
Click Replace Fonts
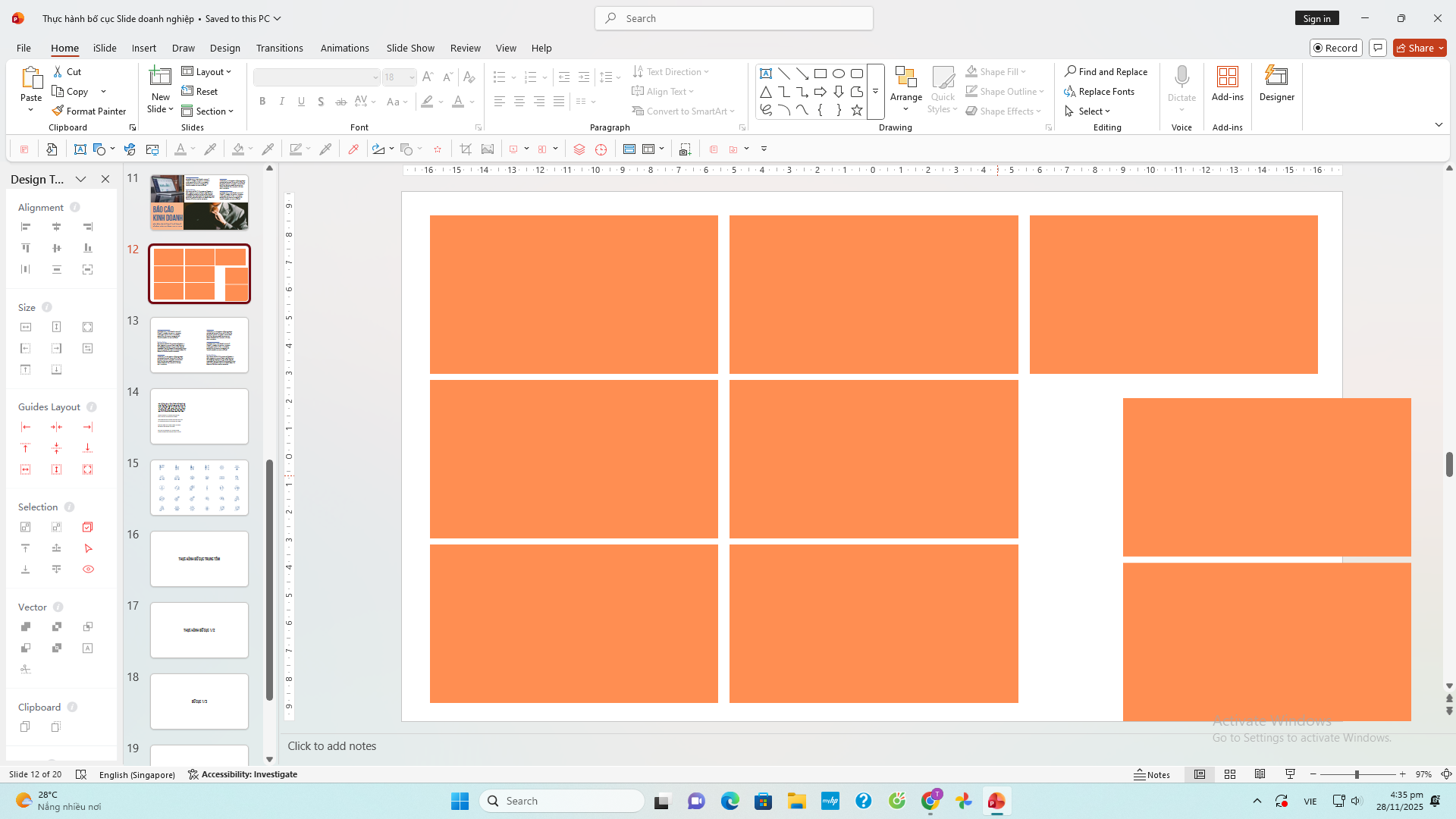1106,91
